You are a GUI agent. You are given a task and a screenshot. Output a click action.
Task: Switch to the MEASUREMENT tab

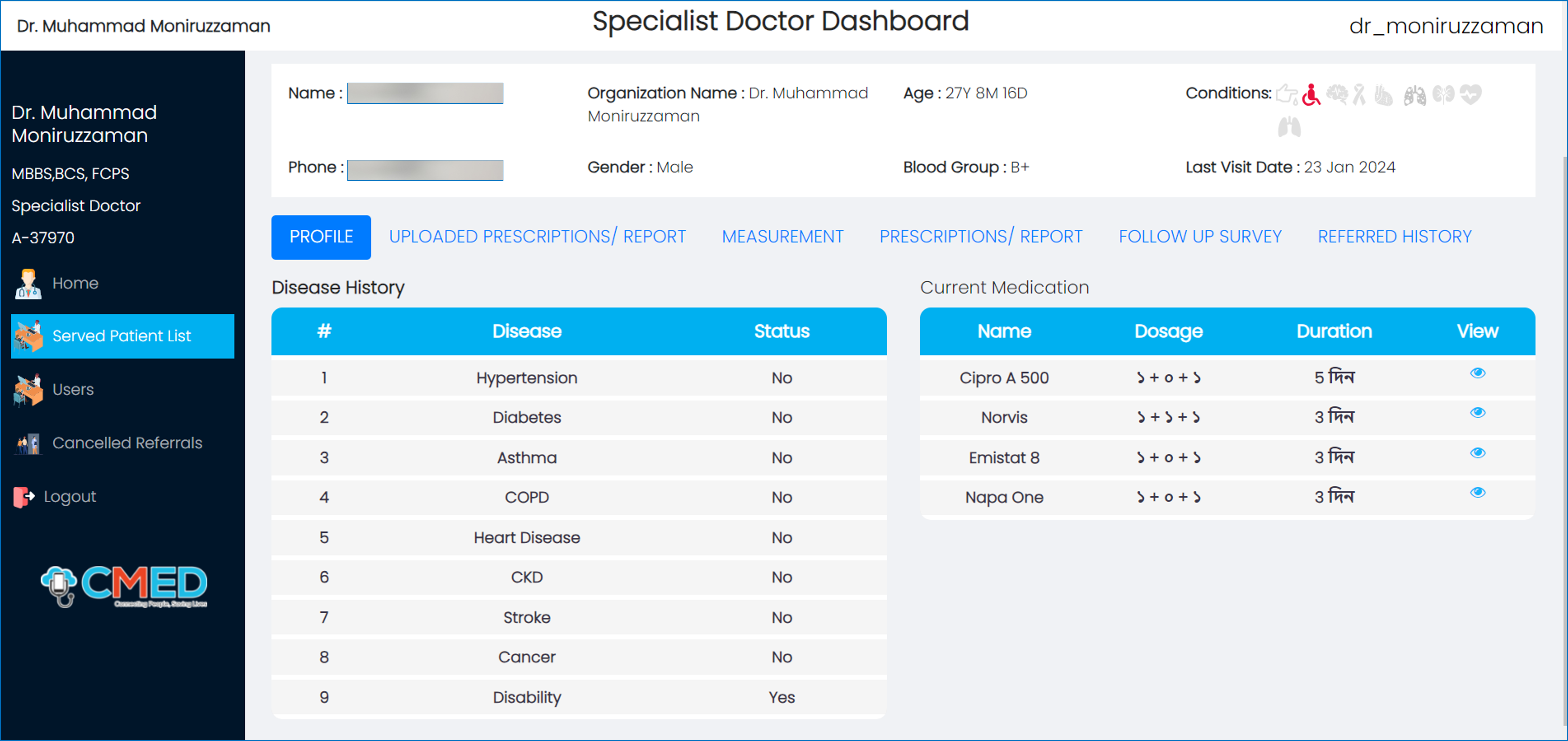(x=783, y=237)
